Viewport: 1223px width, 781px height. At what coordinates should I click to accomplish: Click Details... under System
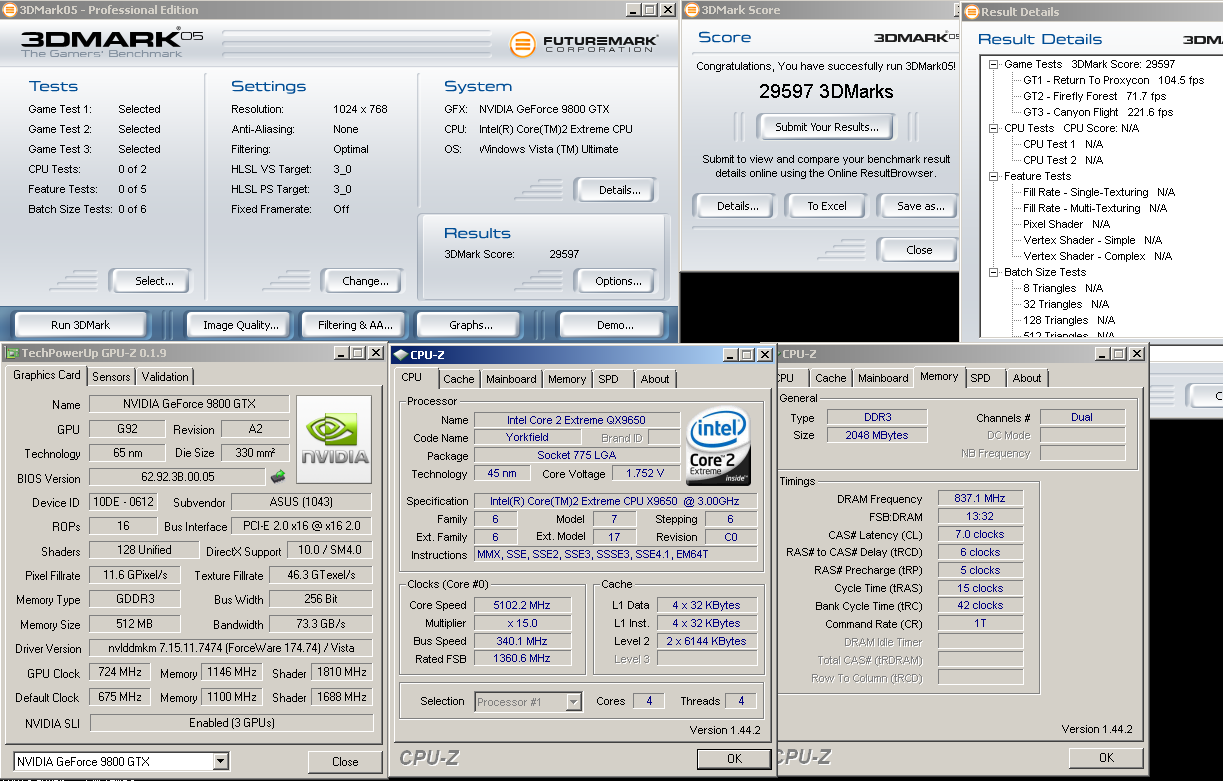click(x=620, y=190)
